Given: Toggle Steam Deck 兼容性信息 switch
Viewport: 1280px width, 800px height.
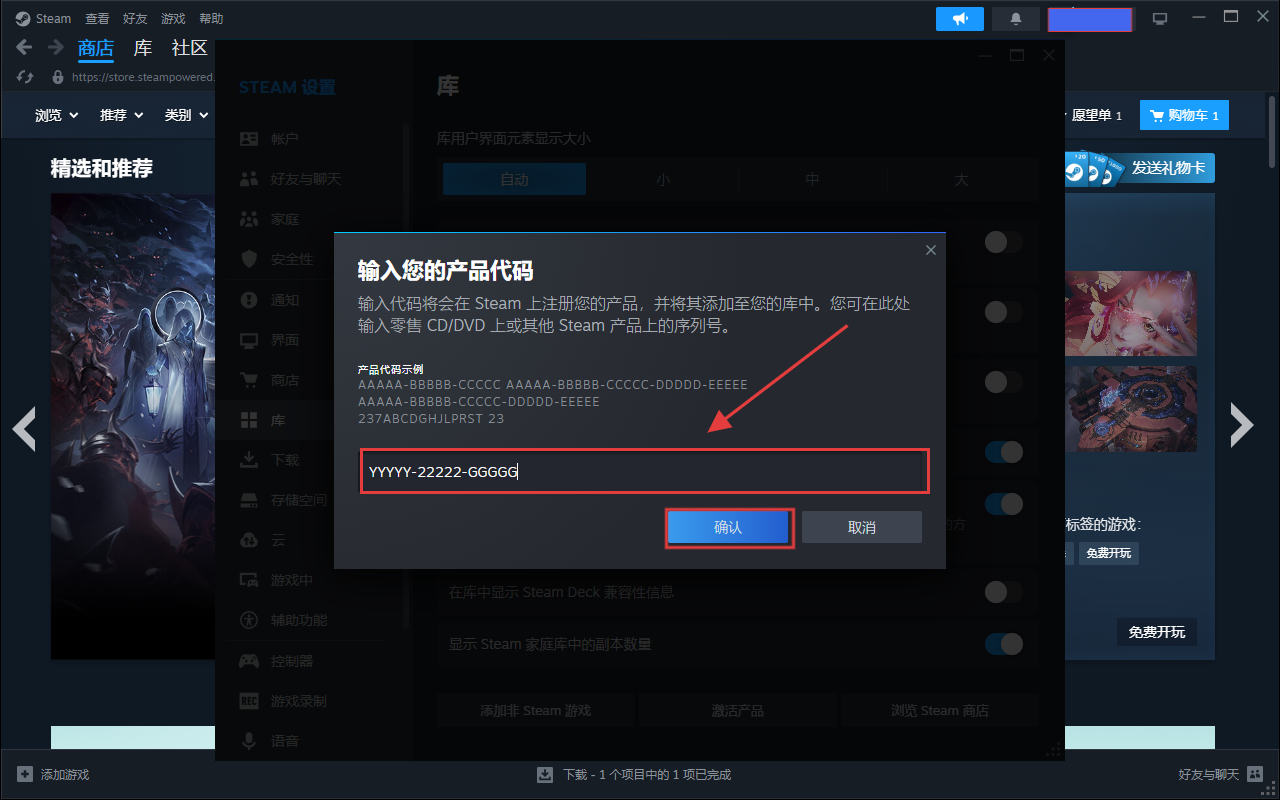Looking at the screenshot, I should coord(1004,592).
